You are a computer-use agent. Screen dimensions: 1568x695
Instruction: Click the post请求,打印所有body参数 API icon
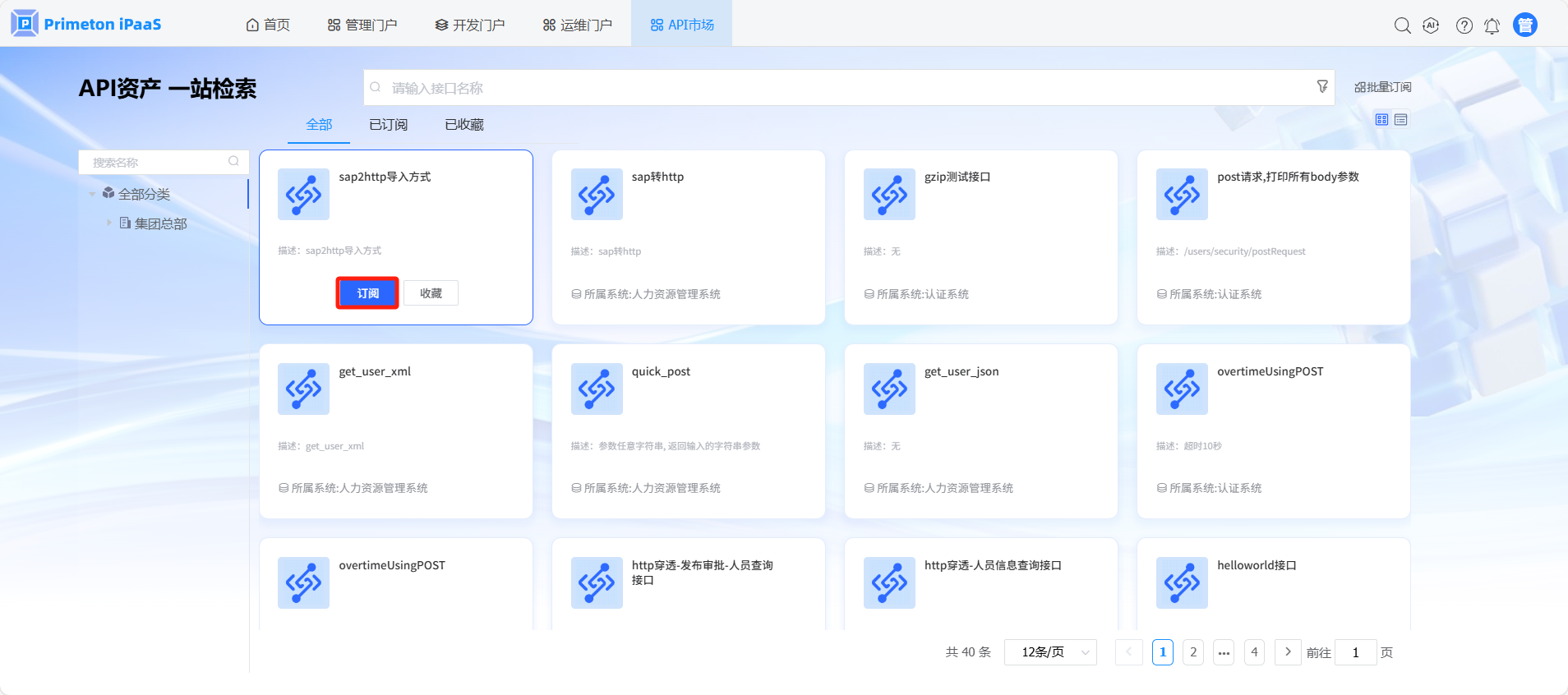[1182, 195]
